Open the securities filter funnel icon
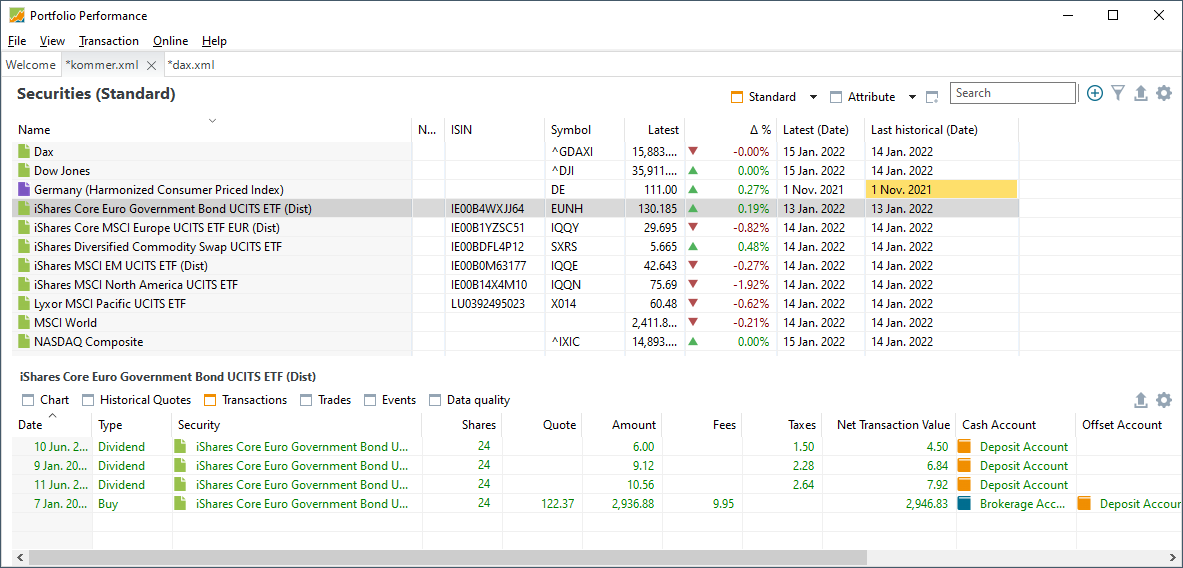The height and width of the screenshot is (568, 1183). point(1118,94)
